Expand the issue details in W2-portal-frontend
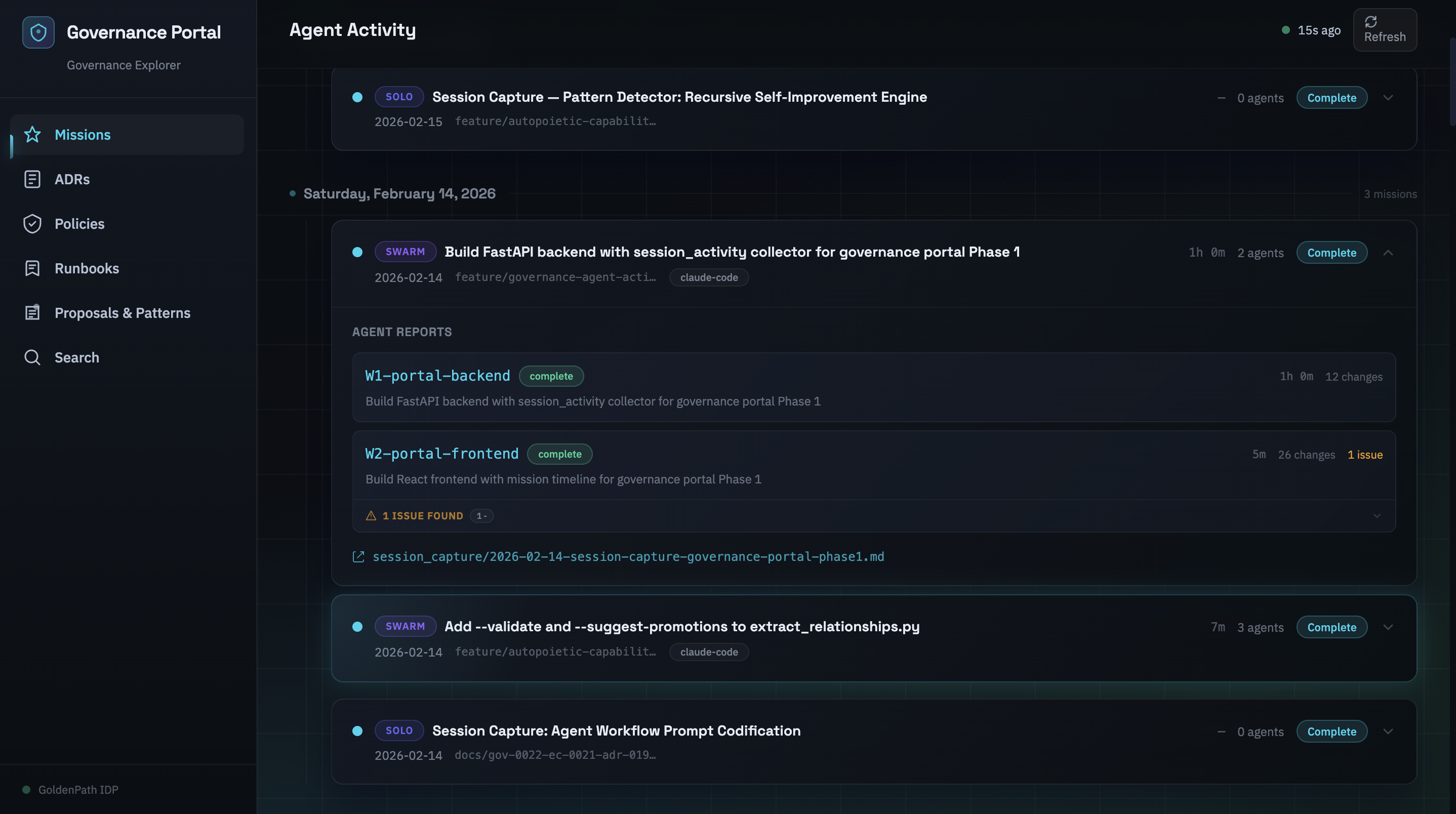Screen dimensions: 1456x814 [1377, 515]
